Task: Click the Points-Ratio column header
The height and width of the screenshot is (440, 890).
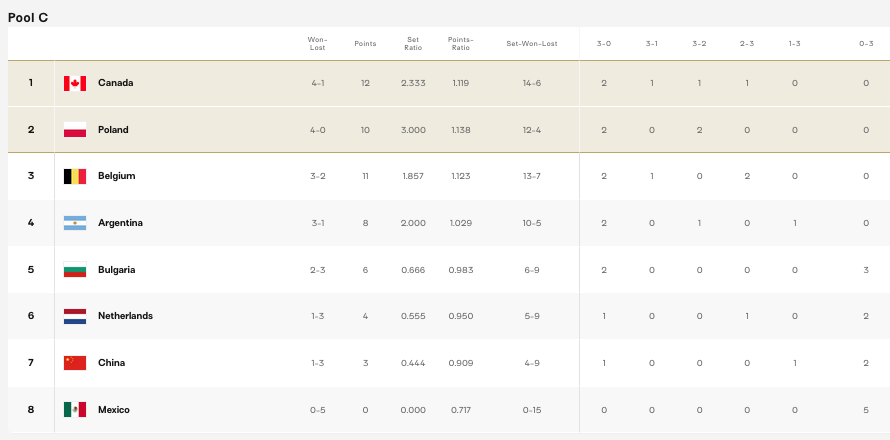Action: click(x=461, y=43)
